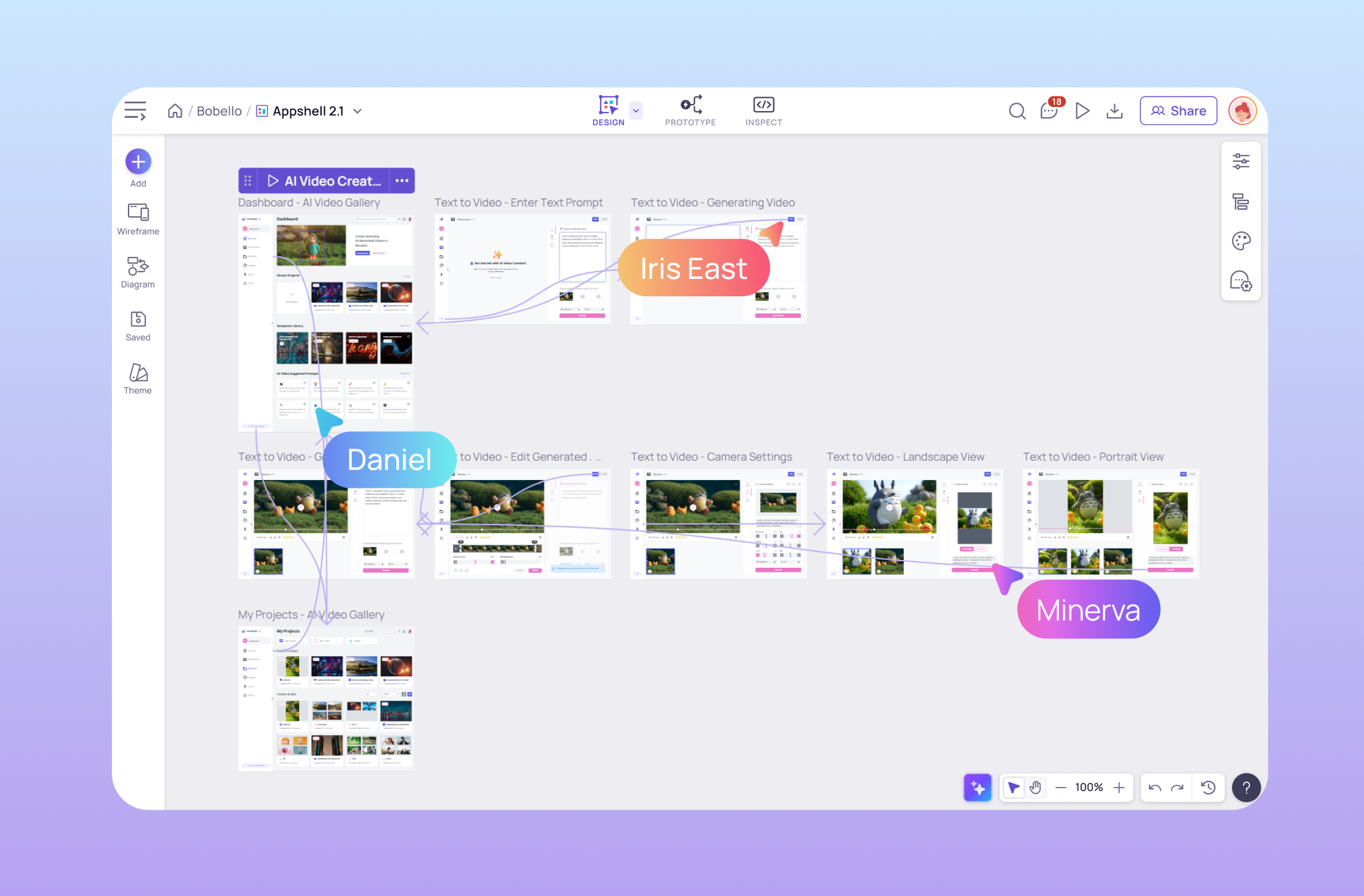Open the Diagram tool
The image size is (1364, 896).
137,272
